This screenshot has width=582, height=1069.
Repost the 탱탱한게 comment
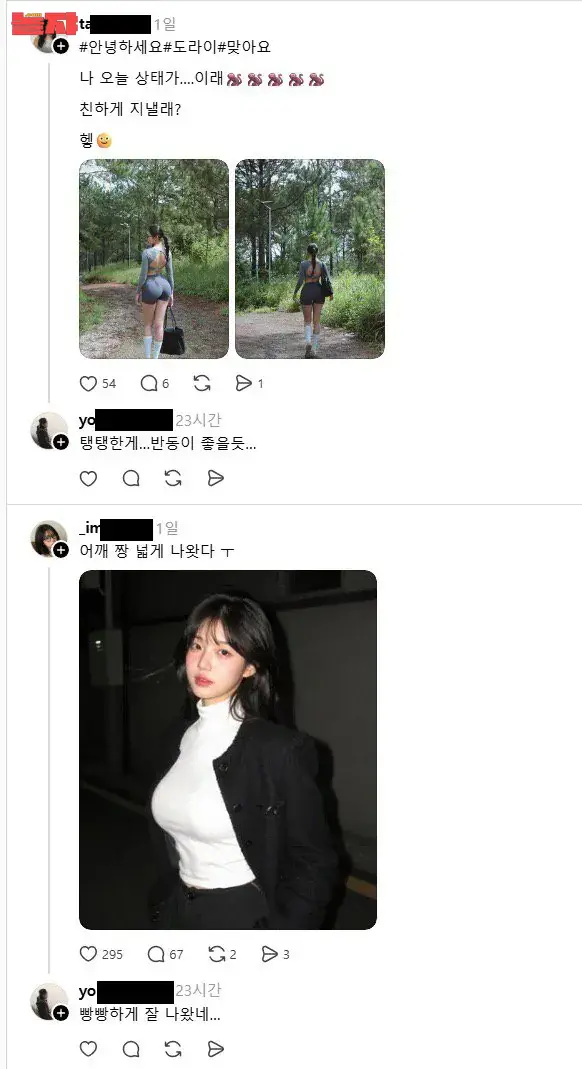tap(173, 478)
